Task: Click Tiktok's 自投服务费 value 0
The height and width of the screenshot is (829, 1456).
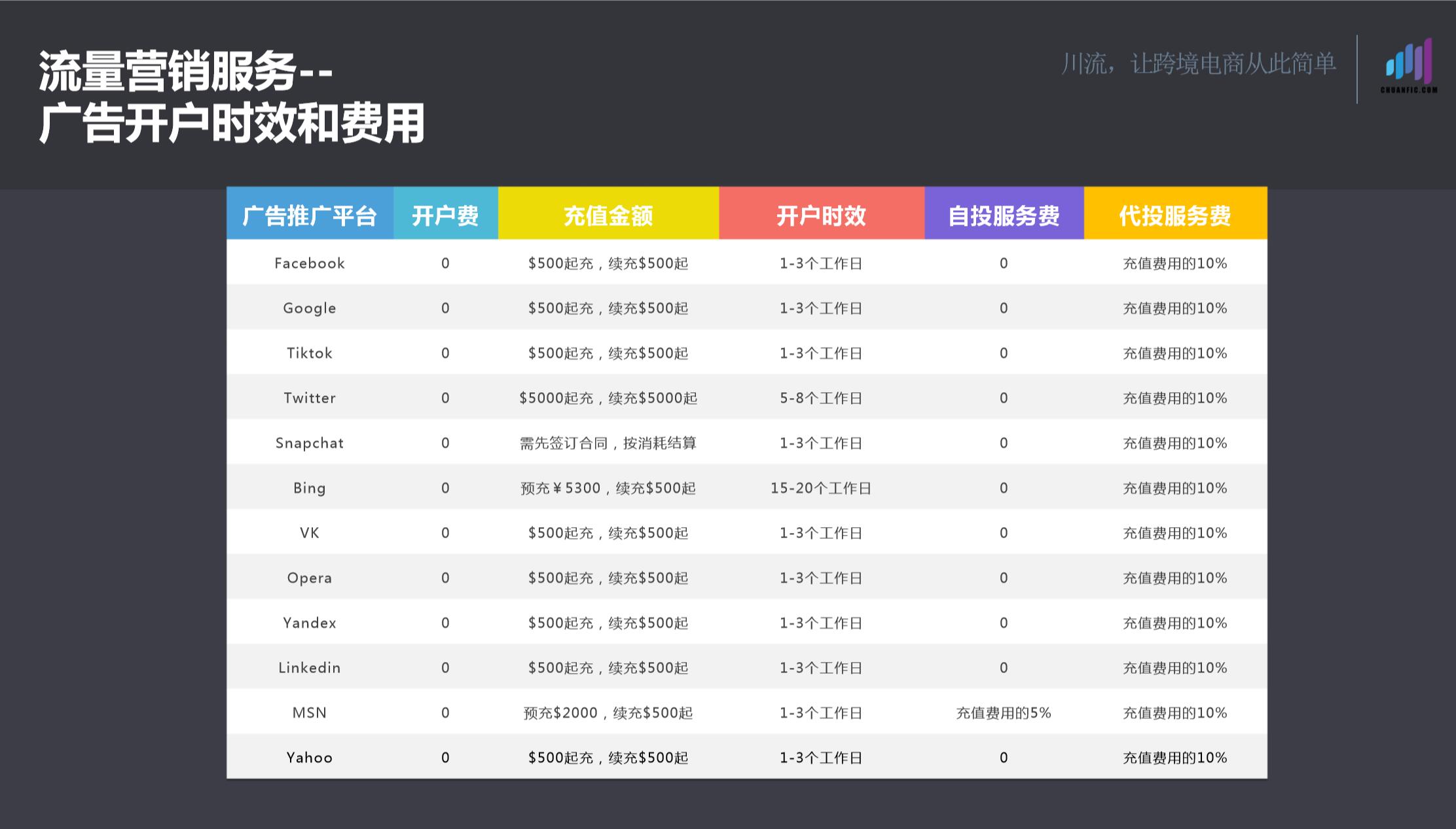Action: click(x=1004, y=353)
